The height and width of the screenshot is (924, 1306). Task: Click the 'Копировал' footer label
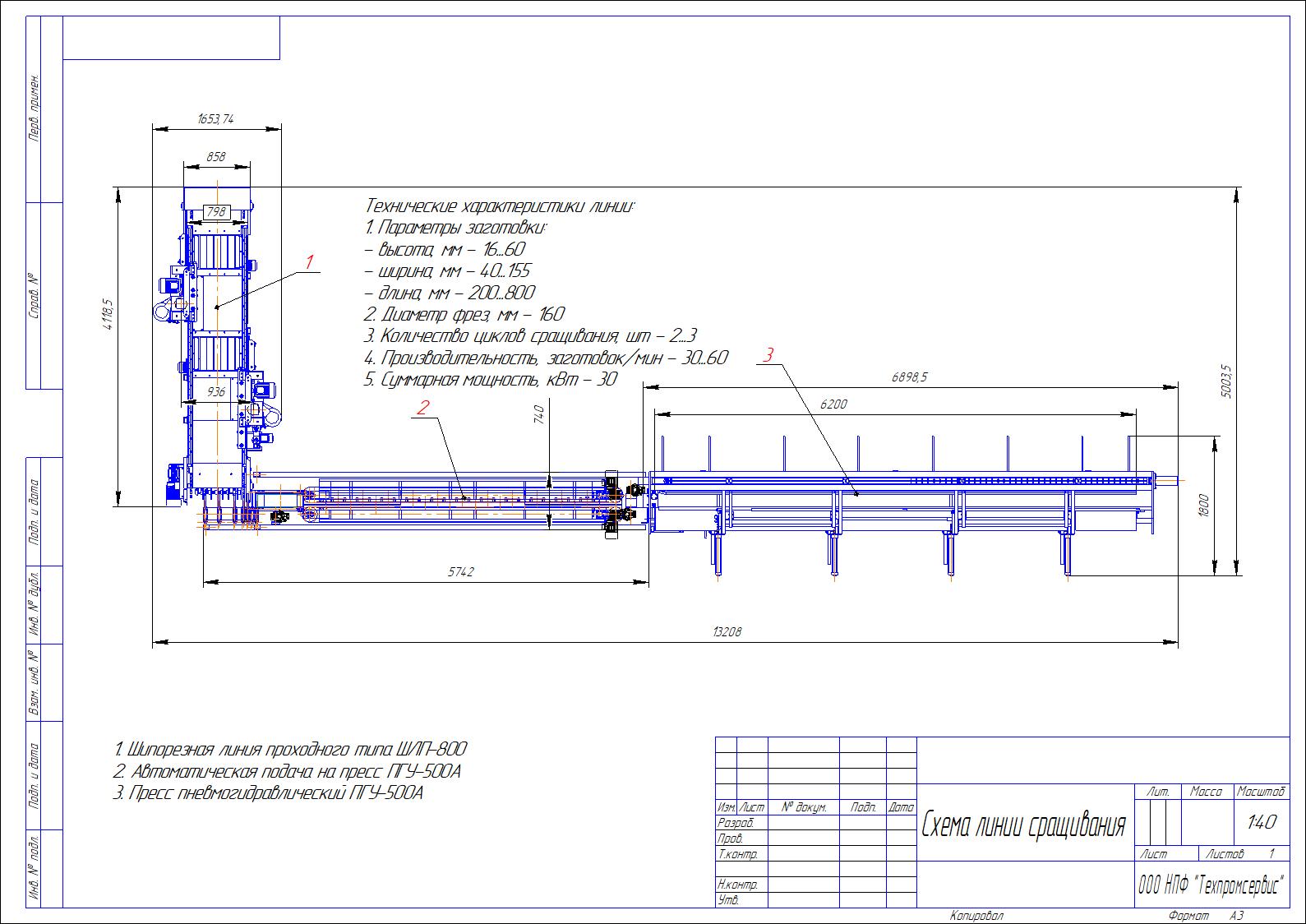point(976,916)
